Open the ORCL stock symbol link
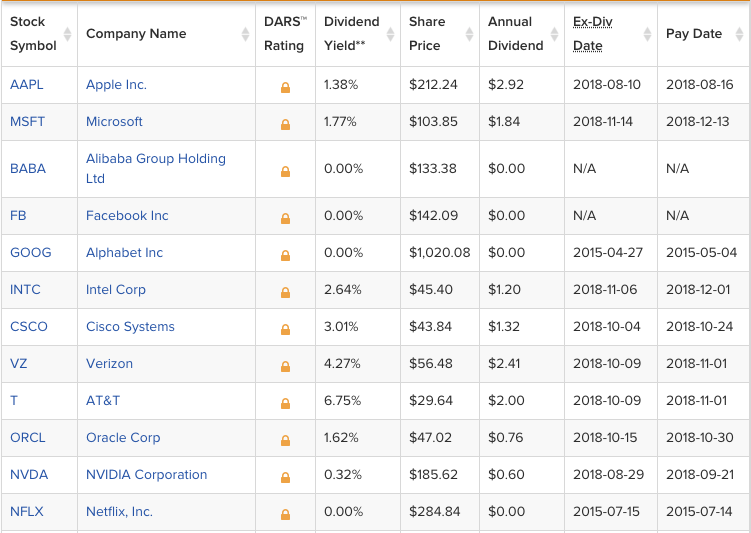The height and width of the screenshot is (533, 751). 28,438
